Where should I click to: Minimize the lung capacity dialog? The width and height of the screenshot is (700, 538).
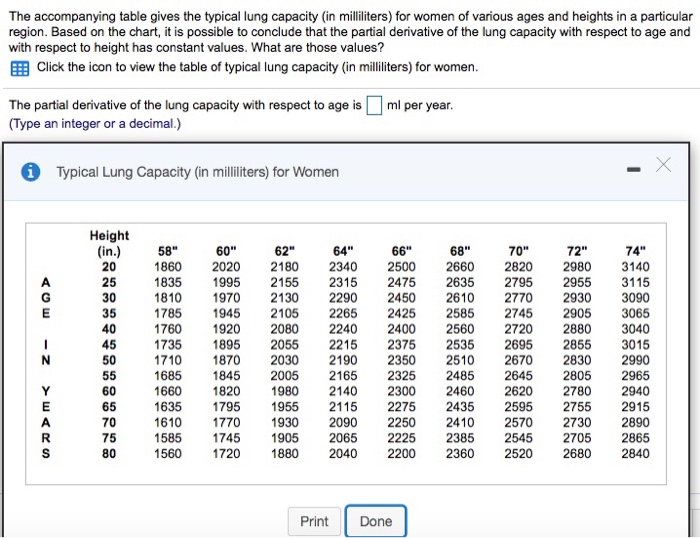pyautogui.click(x=633, y=169)
